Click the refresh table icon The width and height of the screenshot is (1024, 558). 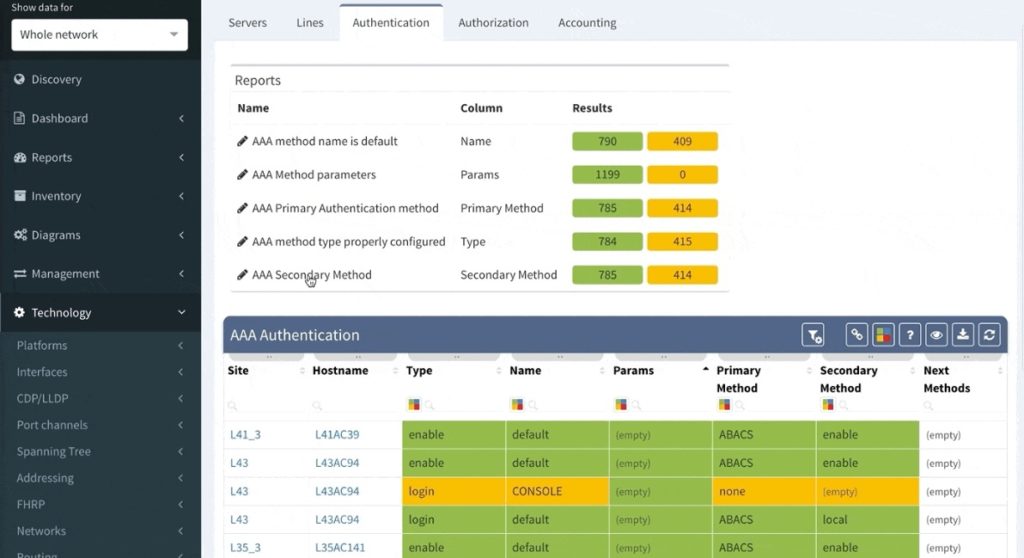coord(989,335)
